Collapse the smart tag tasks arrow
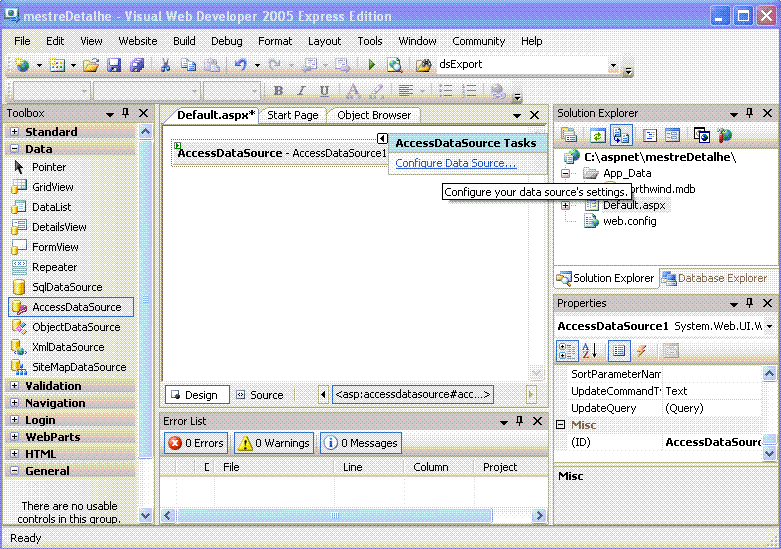This screenshot has height=549, width=781. 382,138
